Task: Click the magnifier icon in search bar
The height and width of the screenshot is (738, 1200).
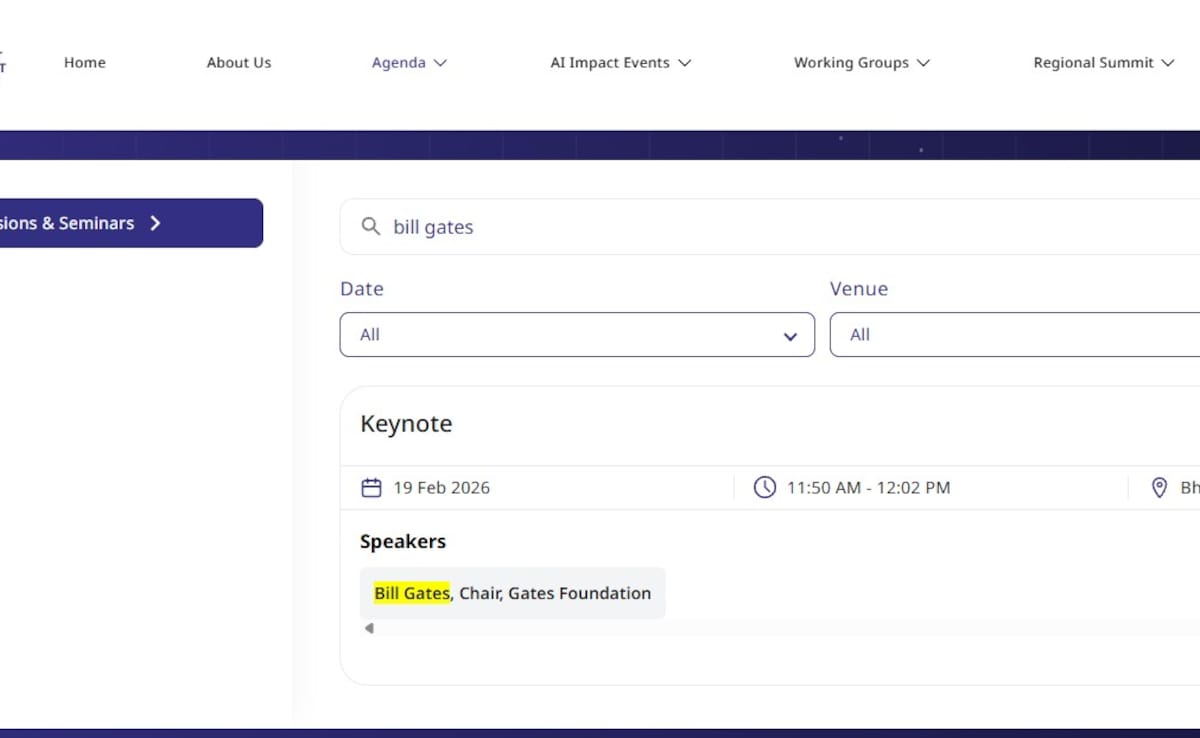Action: pyautogui.click(x=371, y=227)
